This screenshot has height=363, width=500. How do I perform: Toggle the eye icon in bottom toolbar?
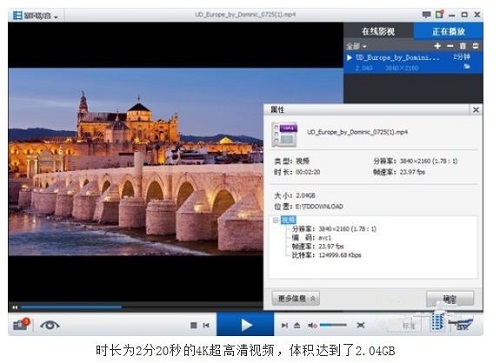pos(50,324)
